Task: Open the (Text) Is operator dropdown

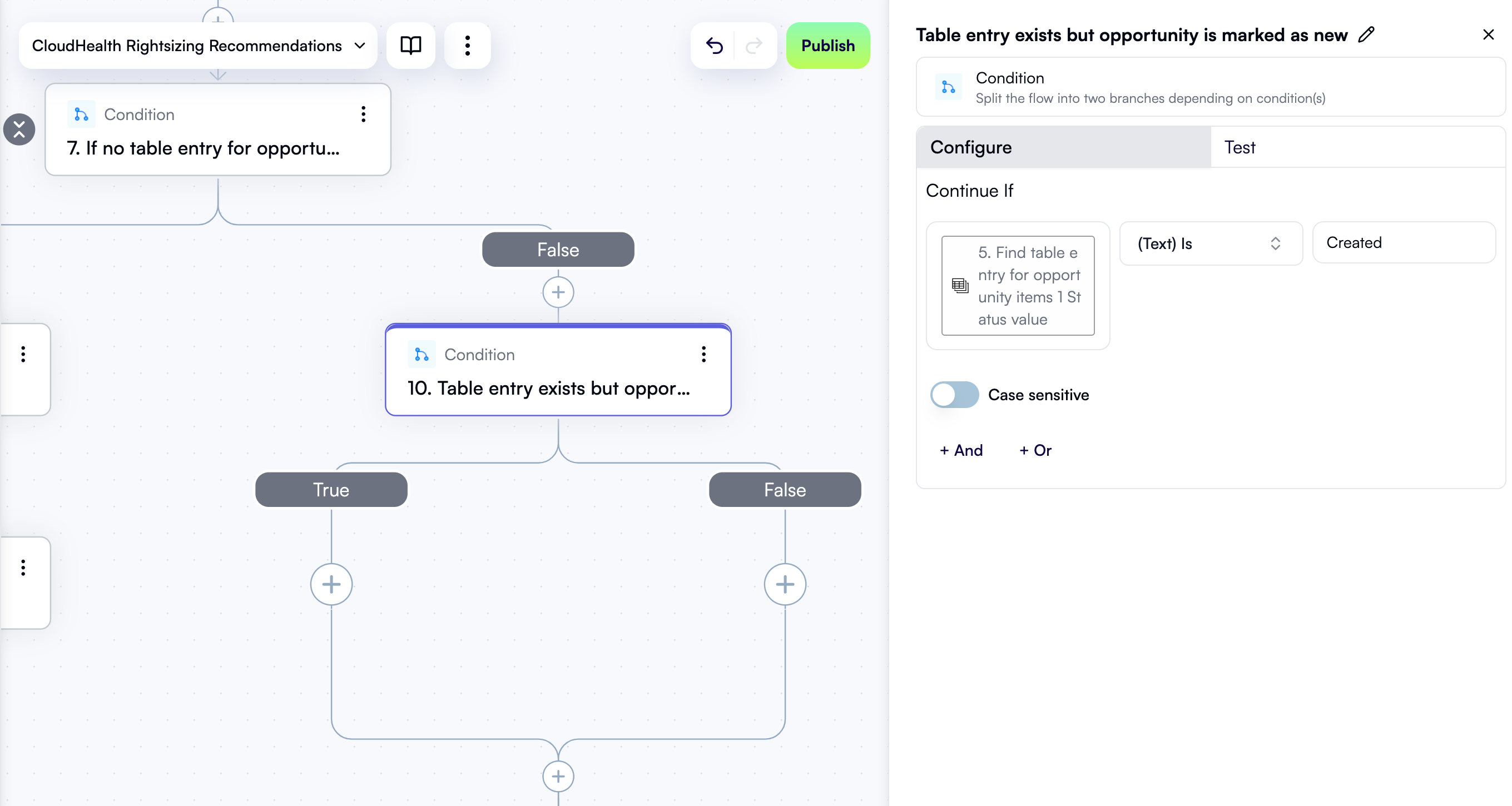Action: (1210, 243)
